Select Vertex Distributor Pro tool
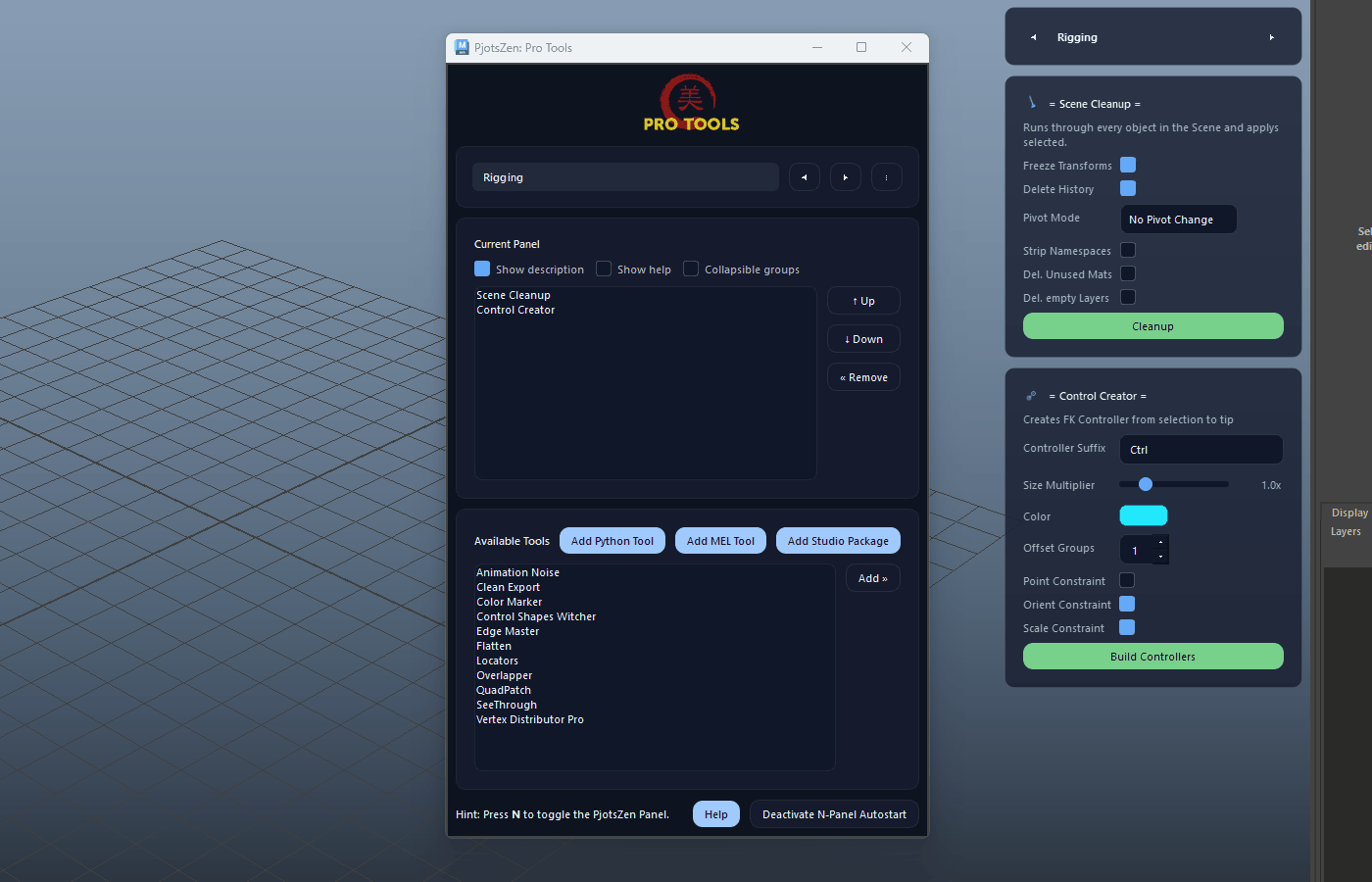The height and width of the screenshot is (882, 1372). (x=529, y=719)
